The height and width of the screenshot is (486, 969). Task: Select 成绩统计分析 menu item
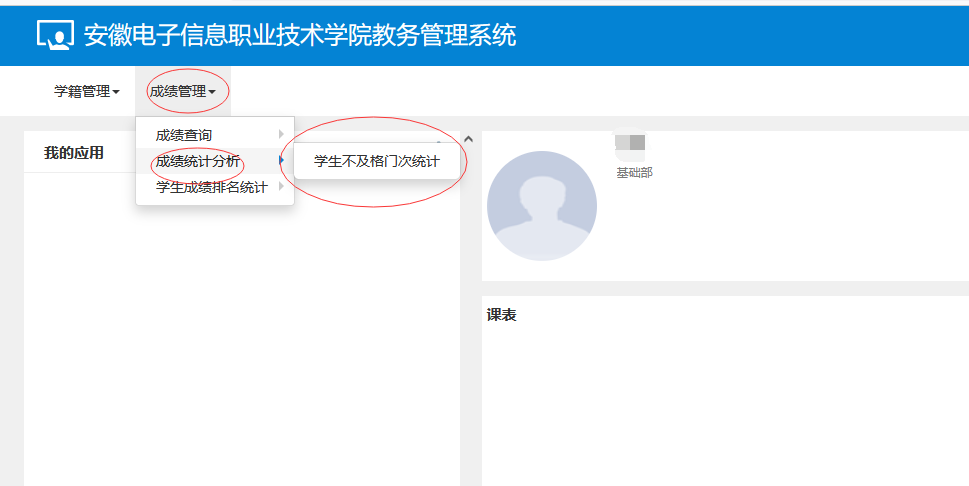click(x=198, y=161)
